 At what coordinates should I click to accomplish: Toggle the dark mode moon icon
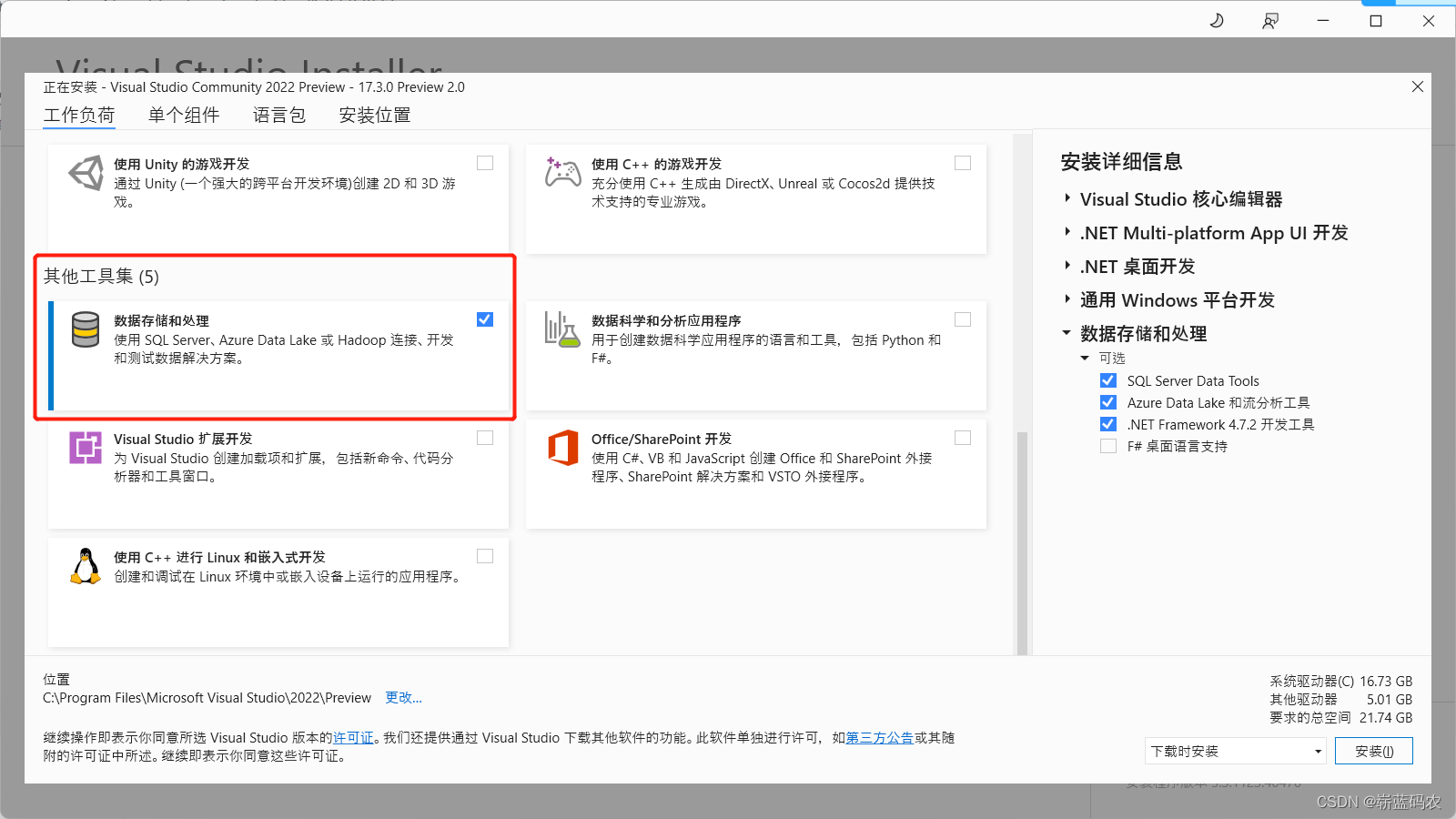[x=1217, y=20]
